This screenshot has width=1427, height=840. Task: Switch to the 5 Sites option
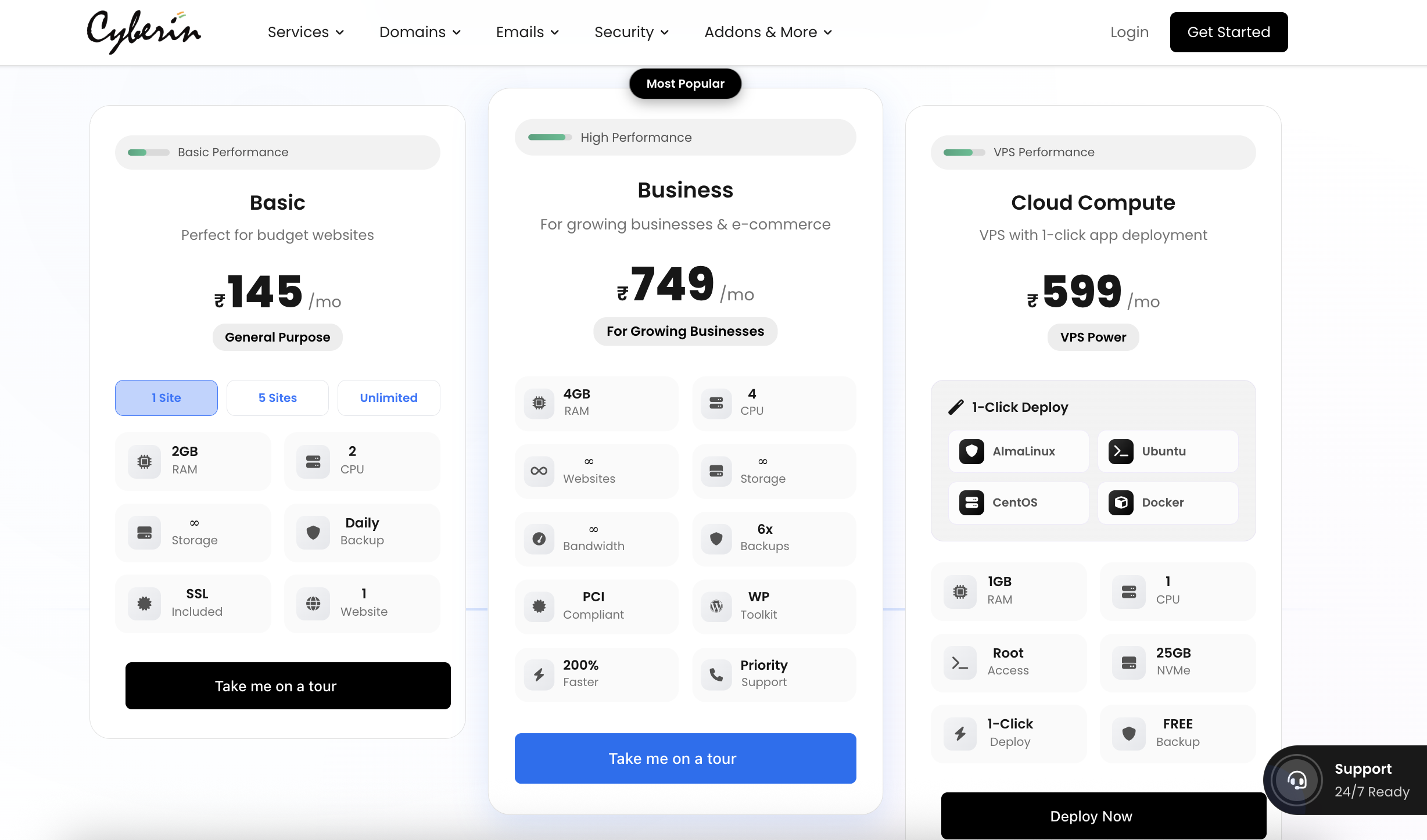[x=278, y=398]
